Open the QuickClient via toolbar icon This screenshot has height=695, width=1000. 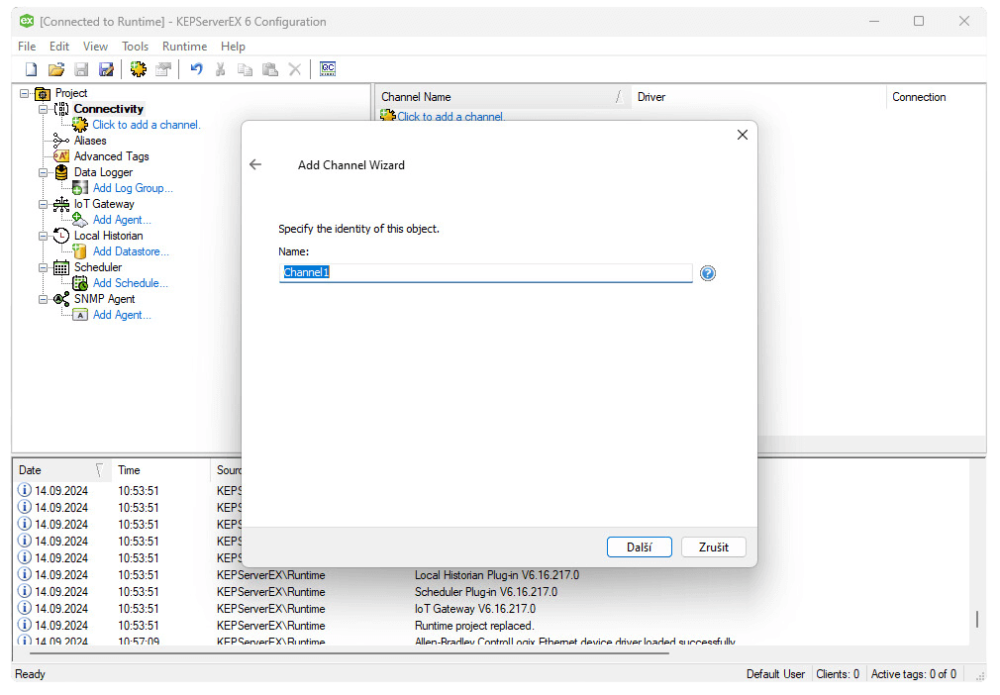[x=327, y=69]
